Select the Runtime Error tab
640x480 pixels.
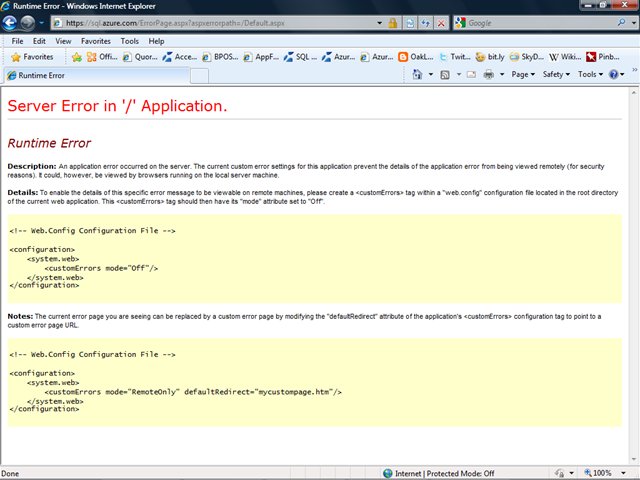pos(50,75)
